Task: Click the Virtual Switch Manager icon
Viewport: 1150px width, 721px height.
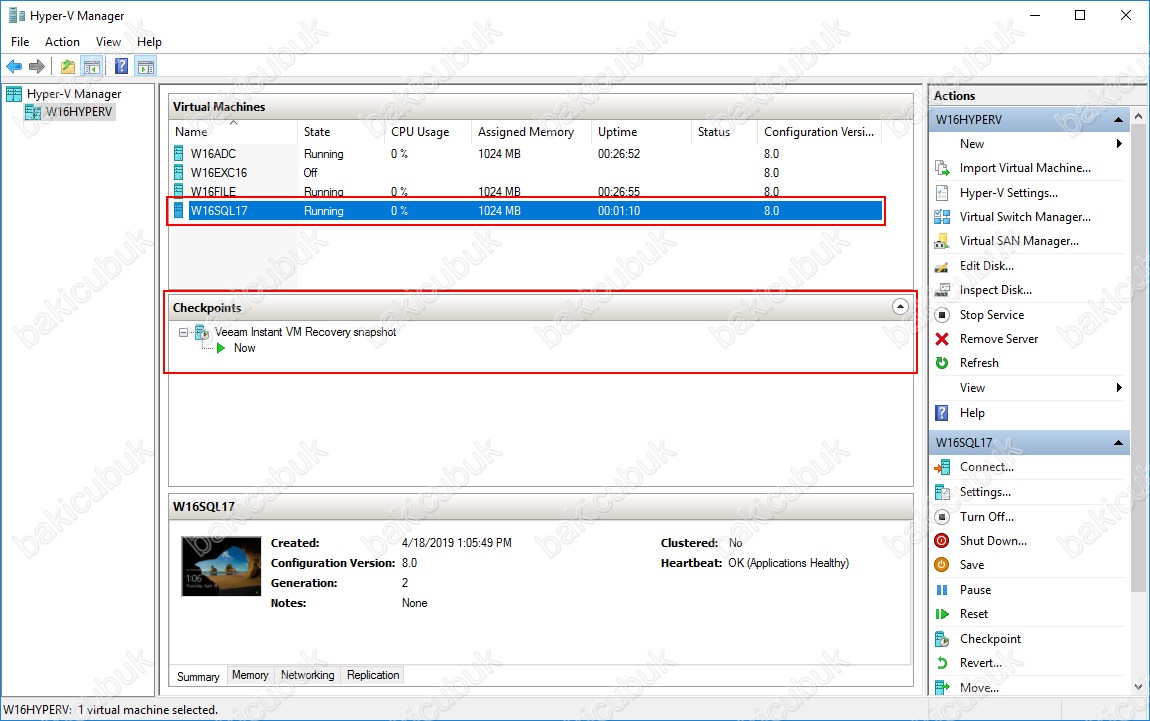Action: click(x=941, y=217)
